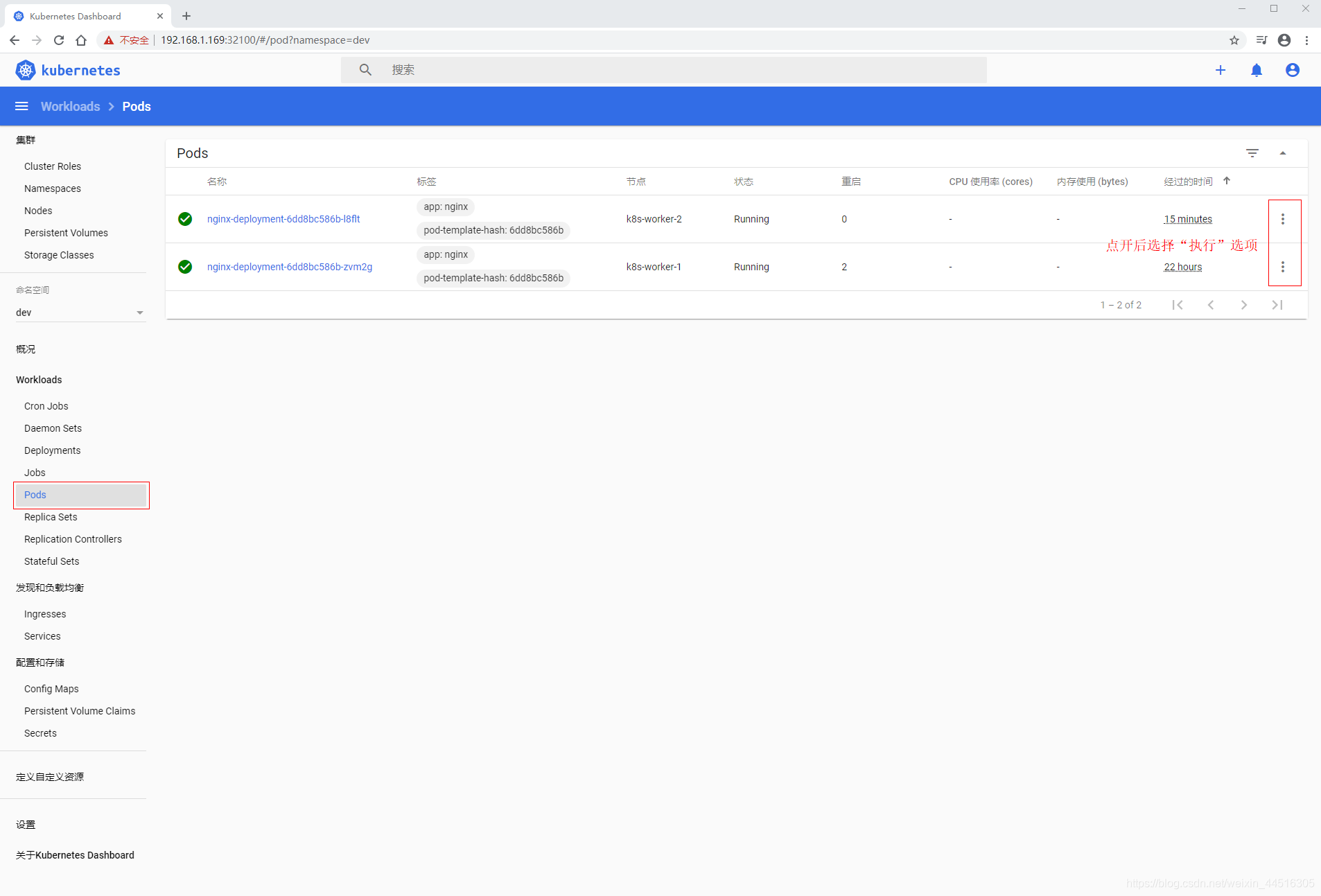Open the dev namespace dropdown
Viewport: 1321px width, 896px height.
(x=80, y=313)
